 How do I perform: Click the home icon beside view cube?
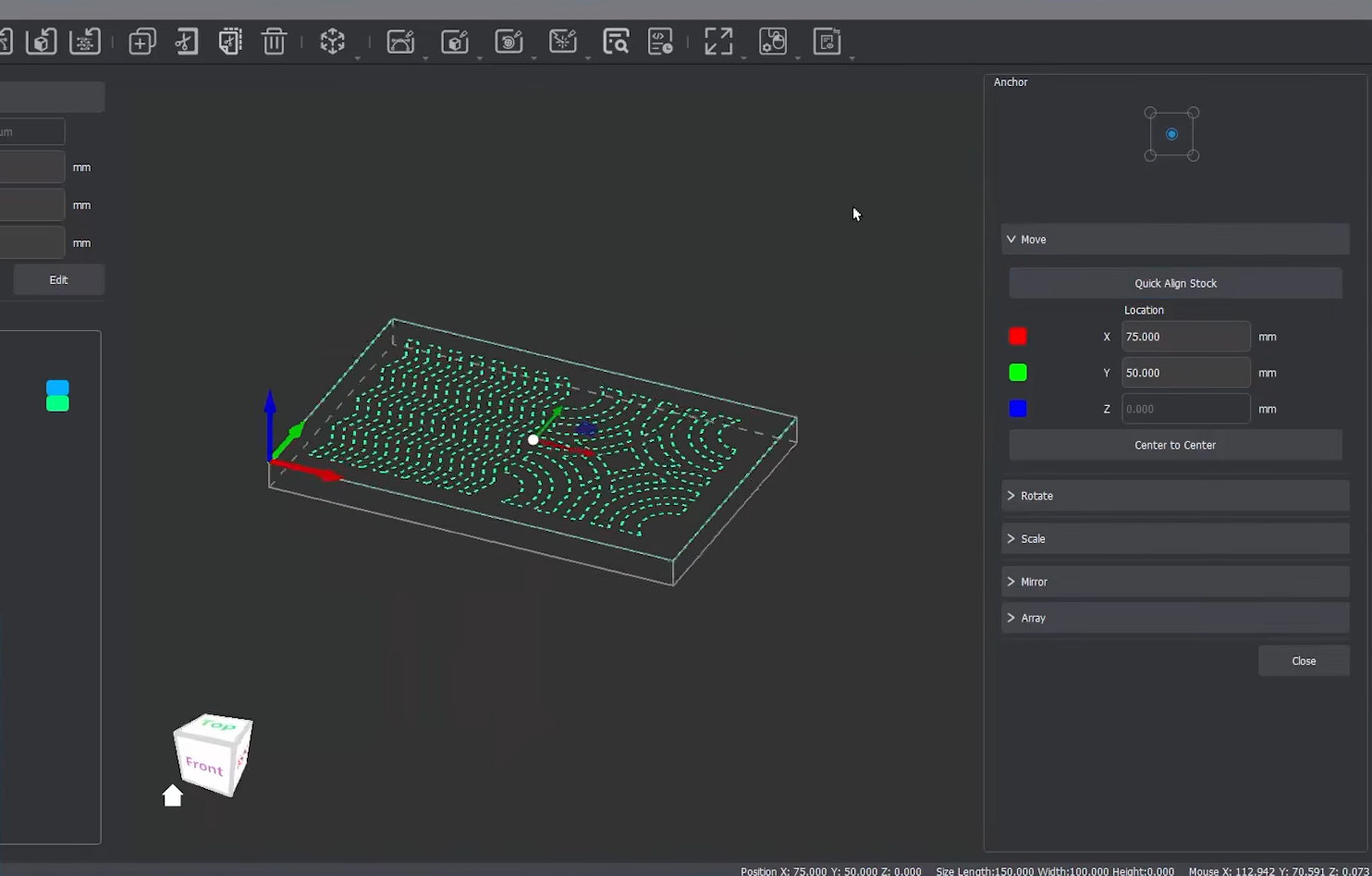click(173, 796)
